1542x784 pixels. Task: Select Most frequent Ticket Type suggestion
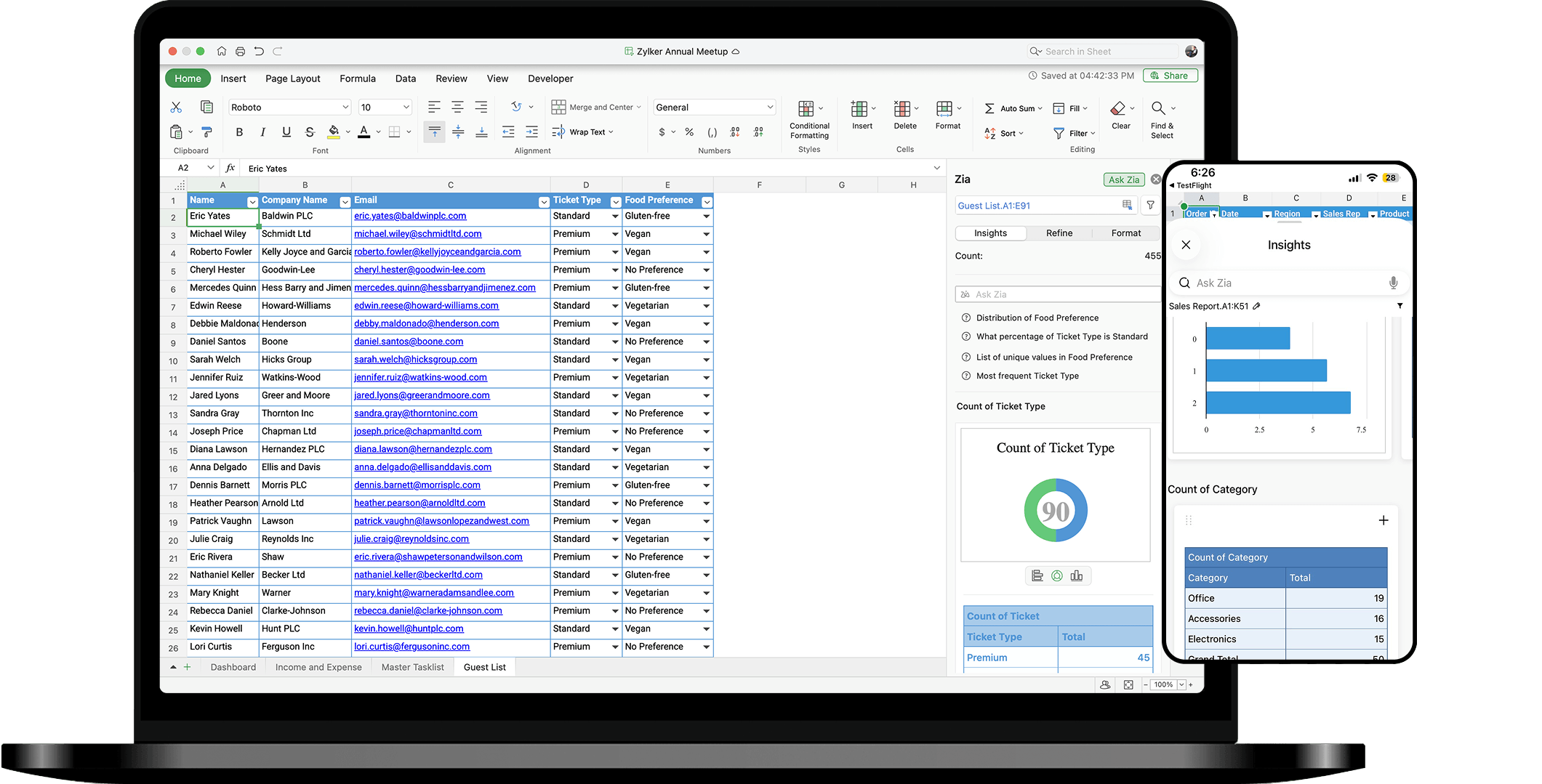click(x=1027, y=376)
